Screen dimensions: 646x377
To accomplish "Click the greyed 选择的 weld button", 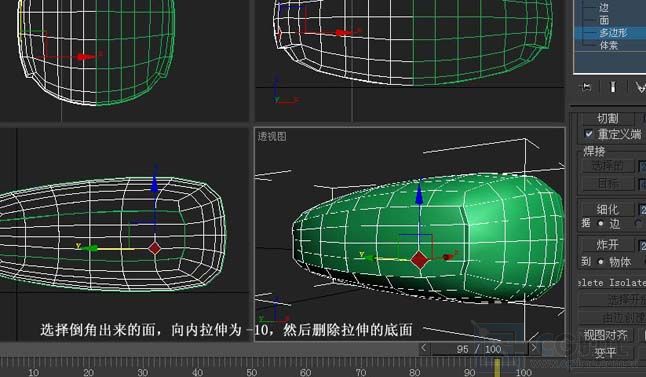I will 608,166.
